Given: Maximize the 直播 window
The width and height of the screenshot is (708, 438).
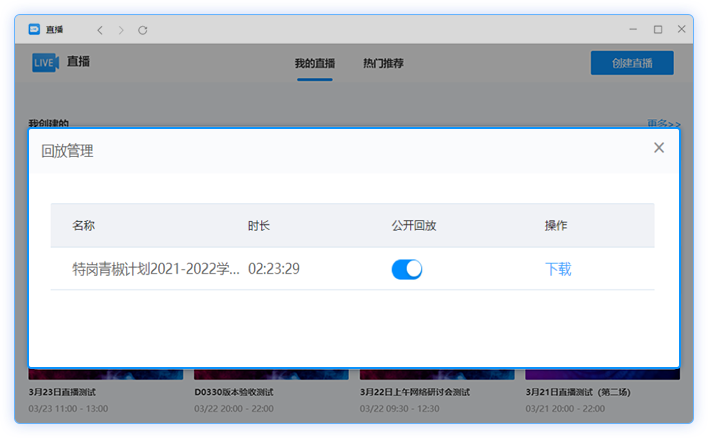Looking at the screenshot, I should point(658,29).
